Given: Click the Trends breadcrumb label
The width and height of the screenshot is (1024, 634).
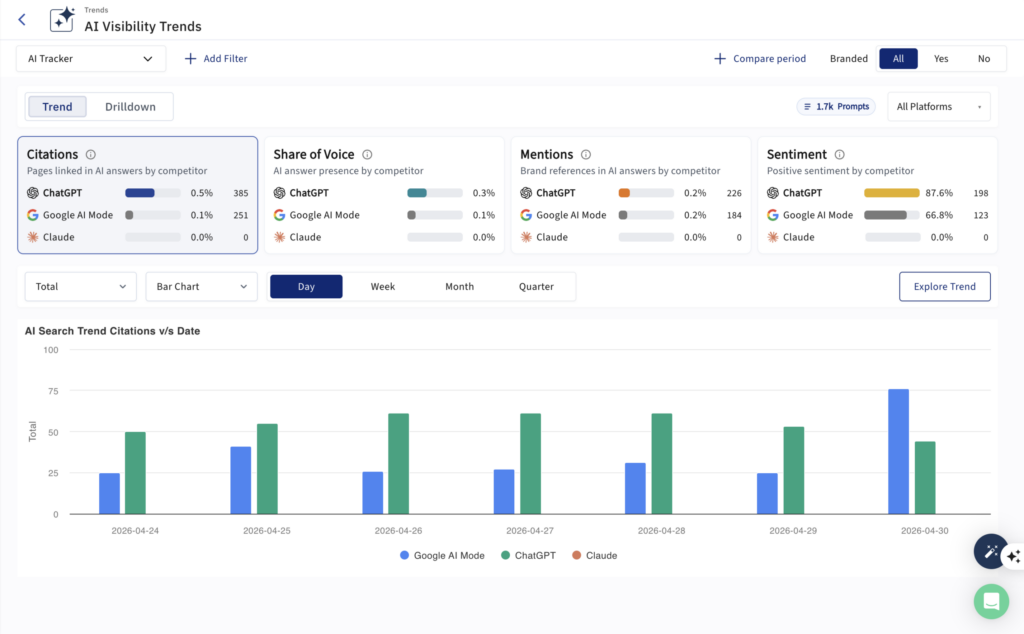Looking at the screenshot, I should [x=97, y=10].
